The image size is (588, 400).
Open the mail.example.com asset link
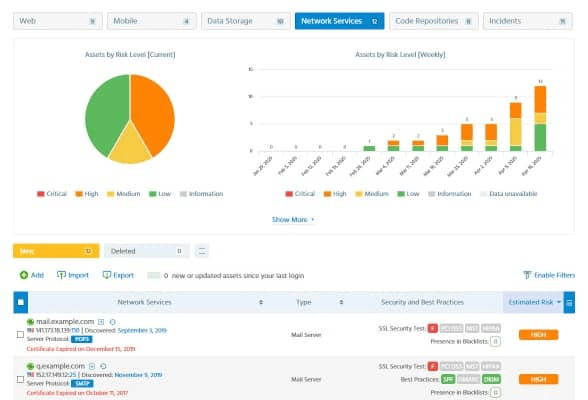coord(65,322)
